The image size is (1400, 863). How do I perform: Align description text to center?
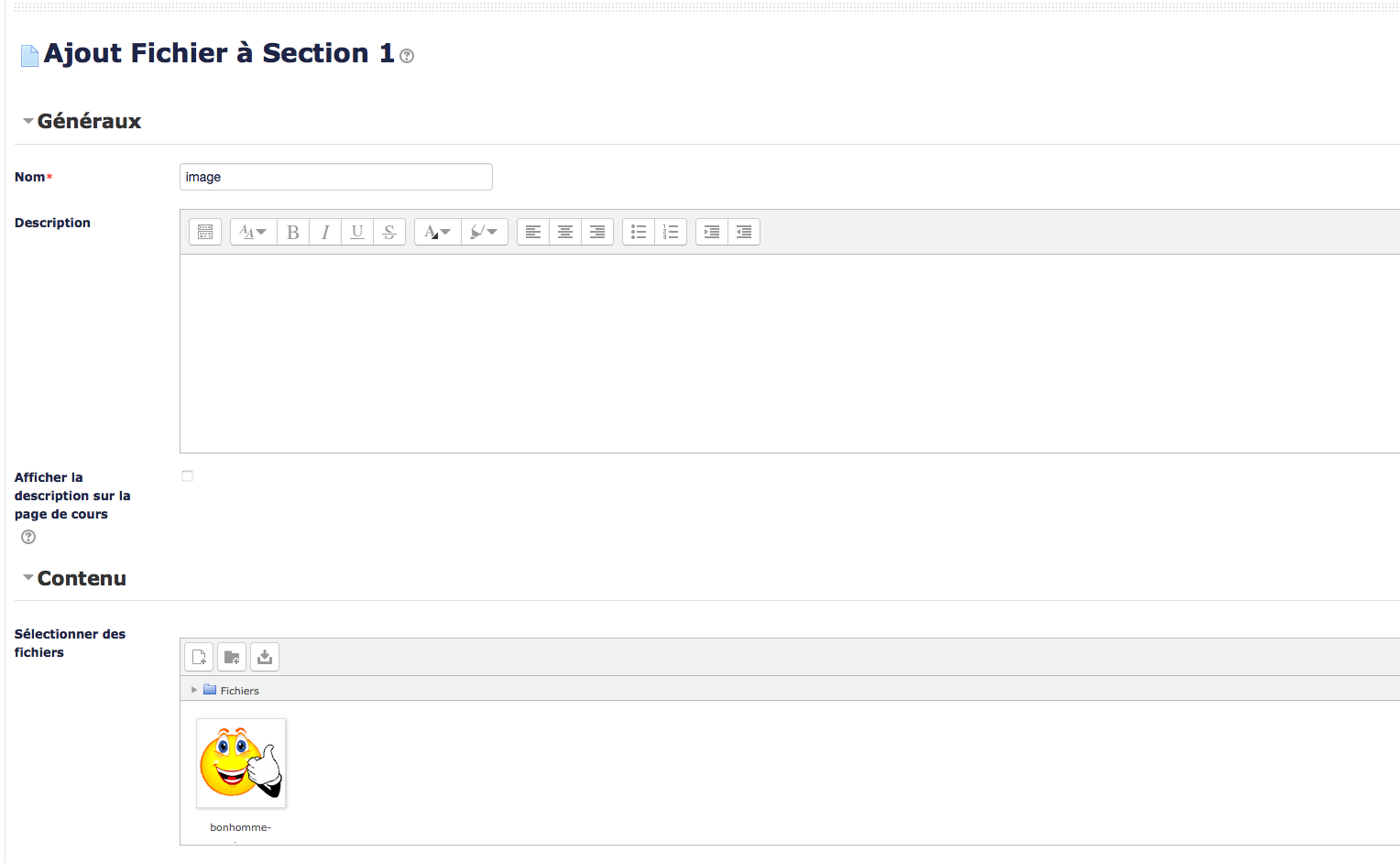click(565, 232)
